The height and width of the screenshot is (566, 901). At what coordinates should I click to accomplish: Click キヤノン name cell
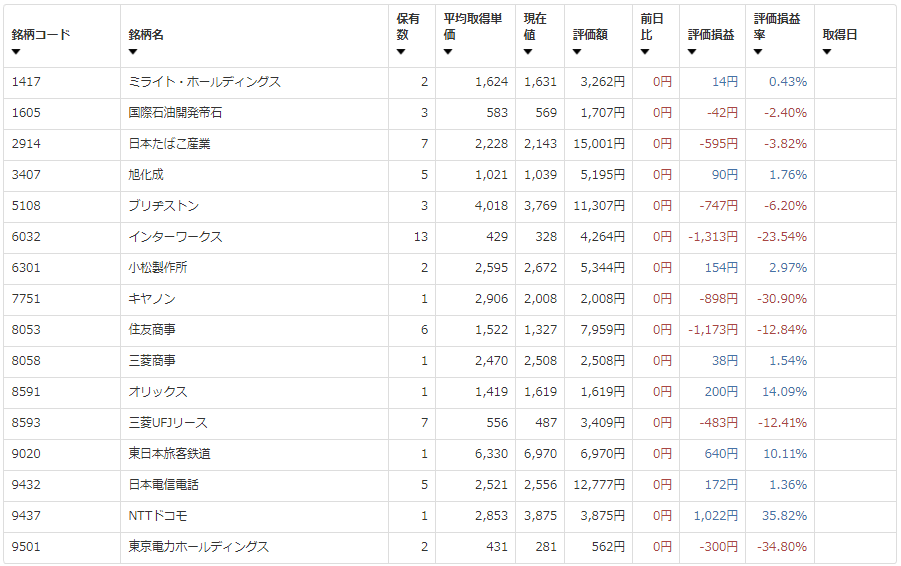pyautogui.click(x=152, y=299)
